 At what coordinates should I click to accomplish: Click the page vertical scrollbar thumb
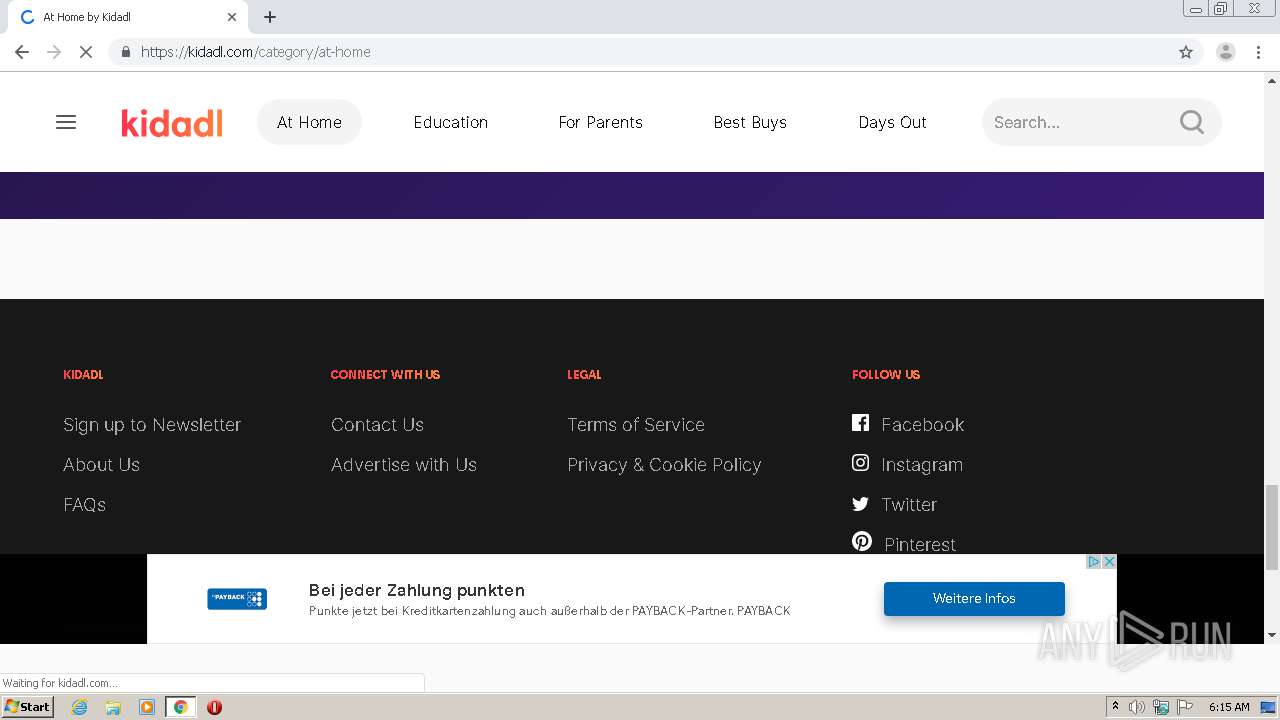(x=1272, y=526)
